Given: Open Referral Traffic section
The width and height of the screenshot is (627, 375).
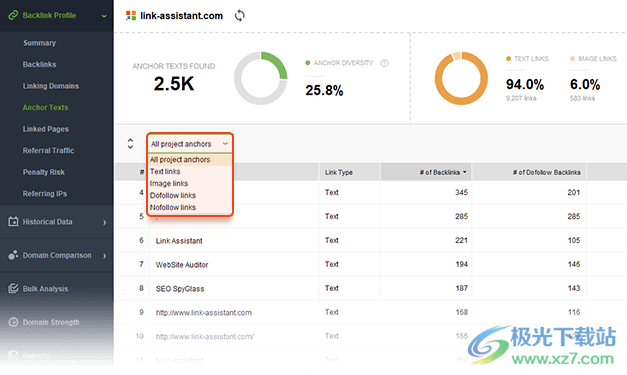Looking at the screenshot, I should coord(48,151).
